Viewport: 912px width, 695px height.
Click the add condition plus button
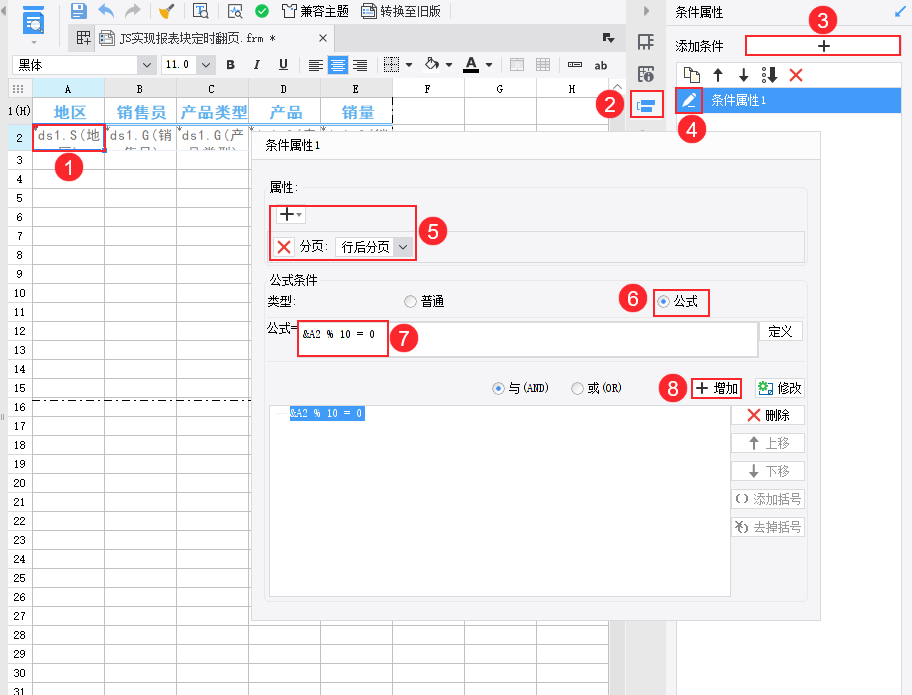click(x=823, y=46)
